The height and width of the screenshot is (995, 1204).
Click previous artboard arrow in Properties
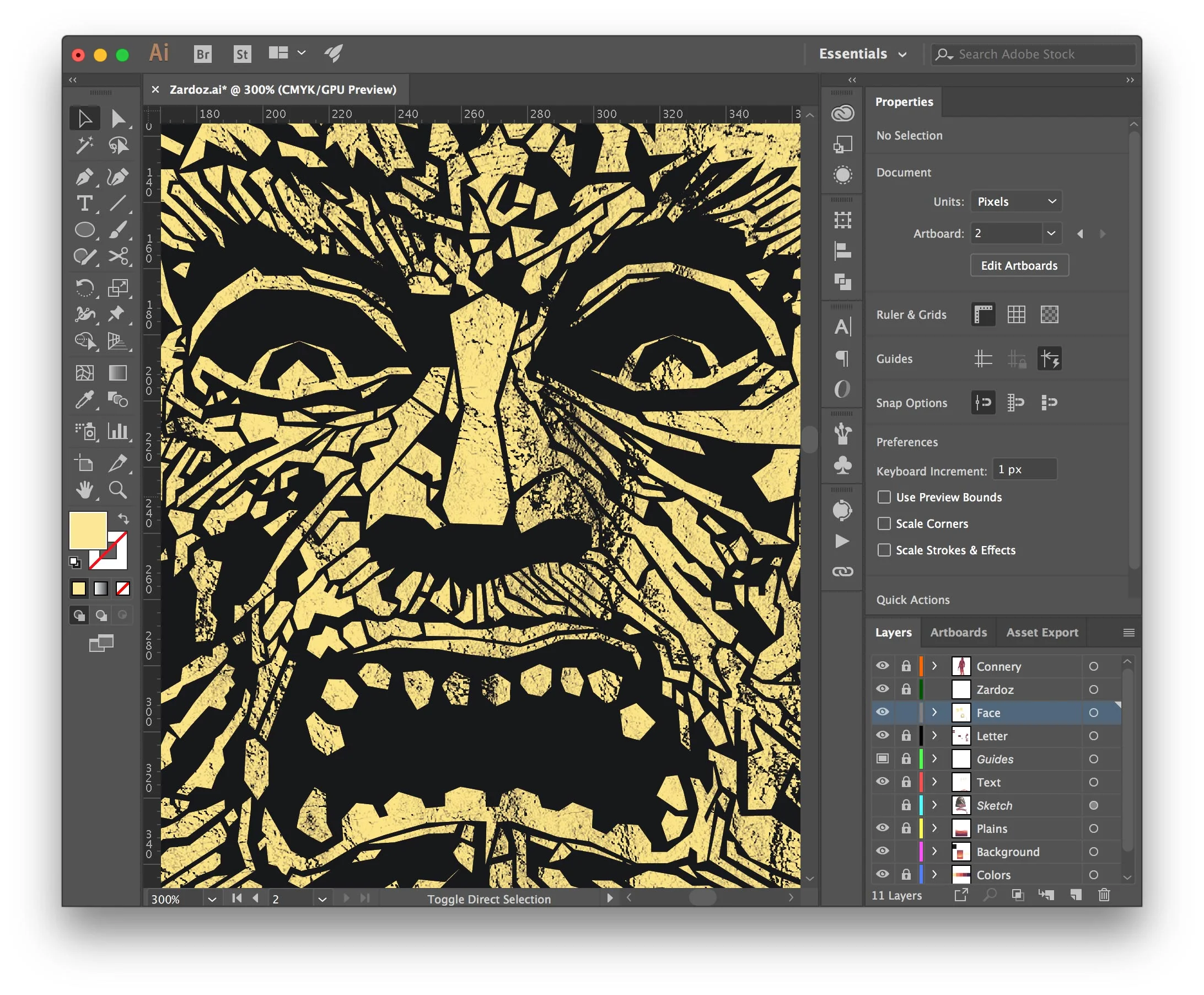coord(1080,233)
